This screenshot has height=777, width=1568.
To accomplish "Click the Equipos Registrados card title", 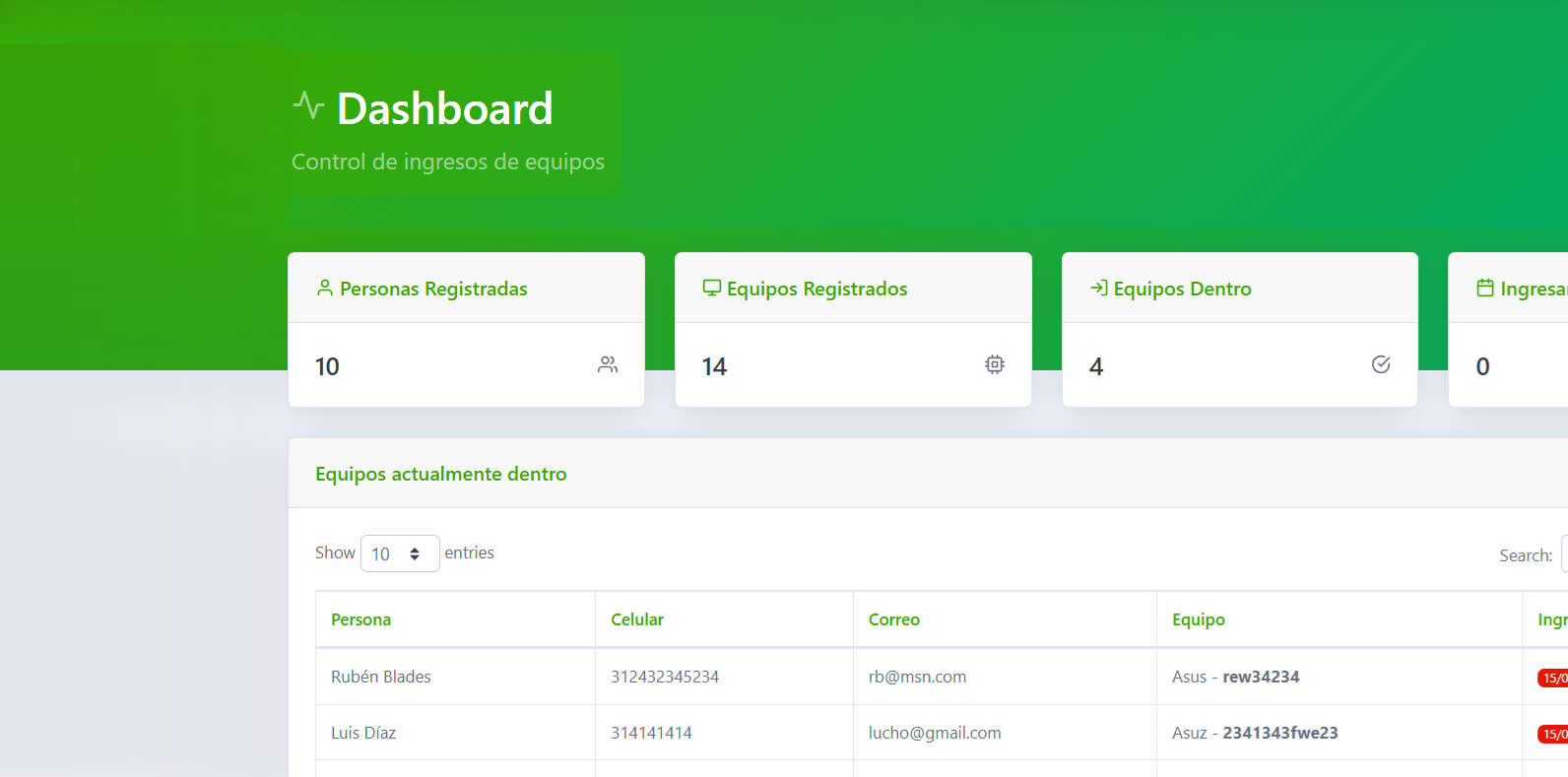I will (x=817, y=289).
